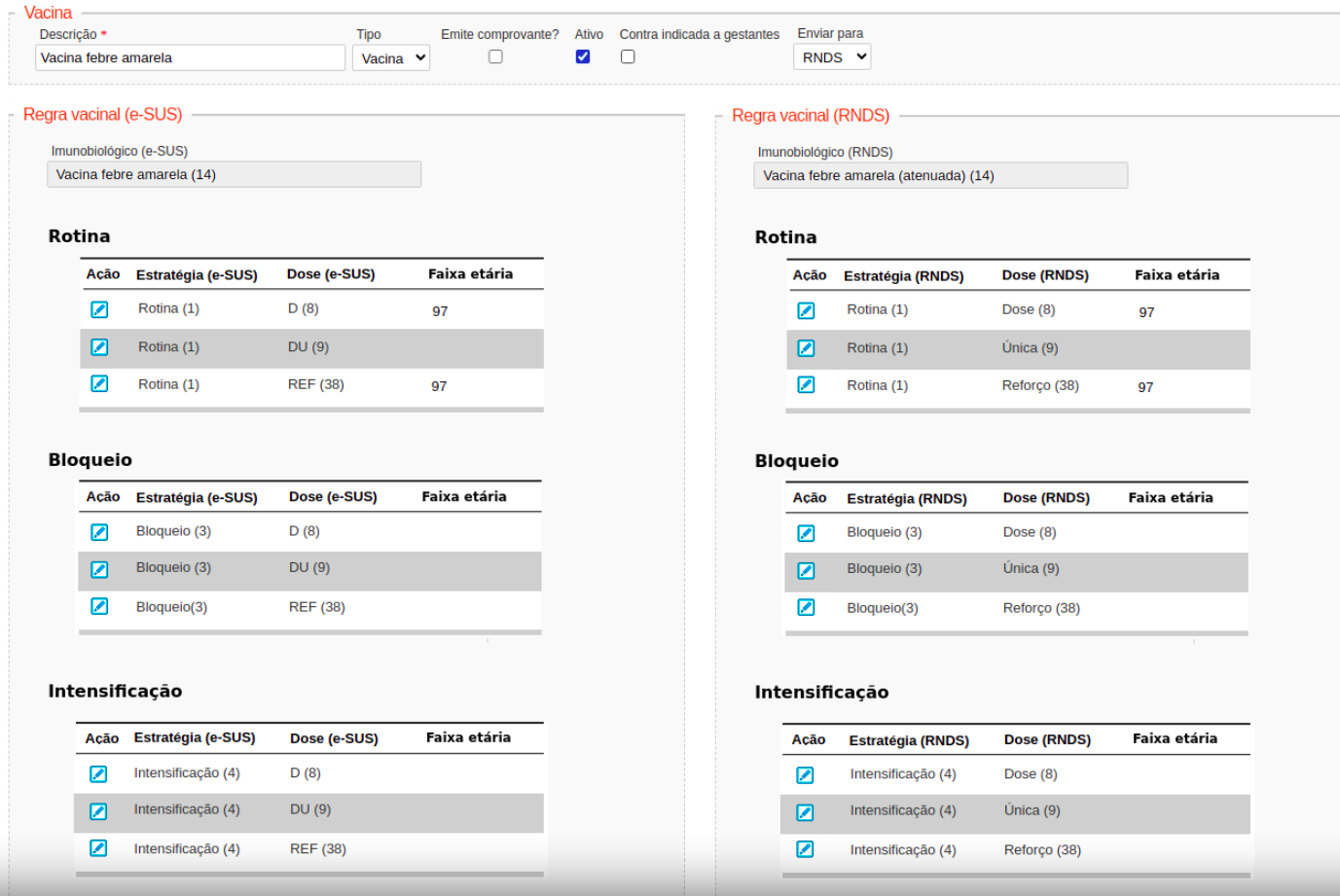Image resolution: width=1340 pixels, height=896 pixels.
Task: Edit RNDS Rotina row with Única (9)
Action: point(806,348)
